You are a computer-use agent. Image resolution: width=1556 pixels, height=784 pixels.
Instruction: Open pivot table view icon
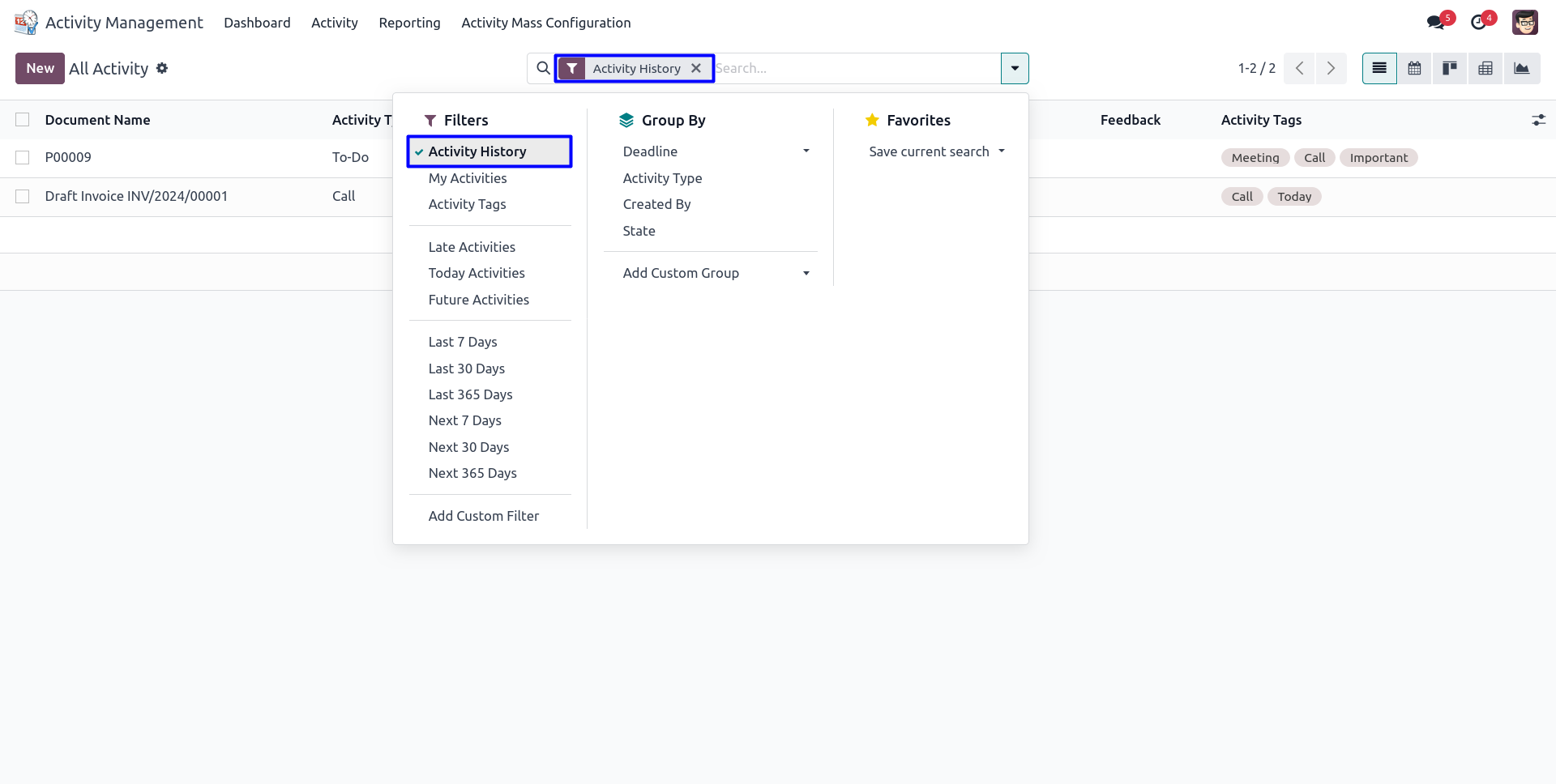1485,69
